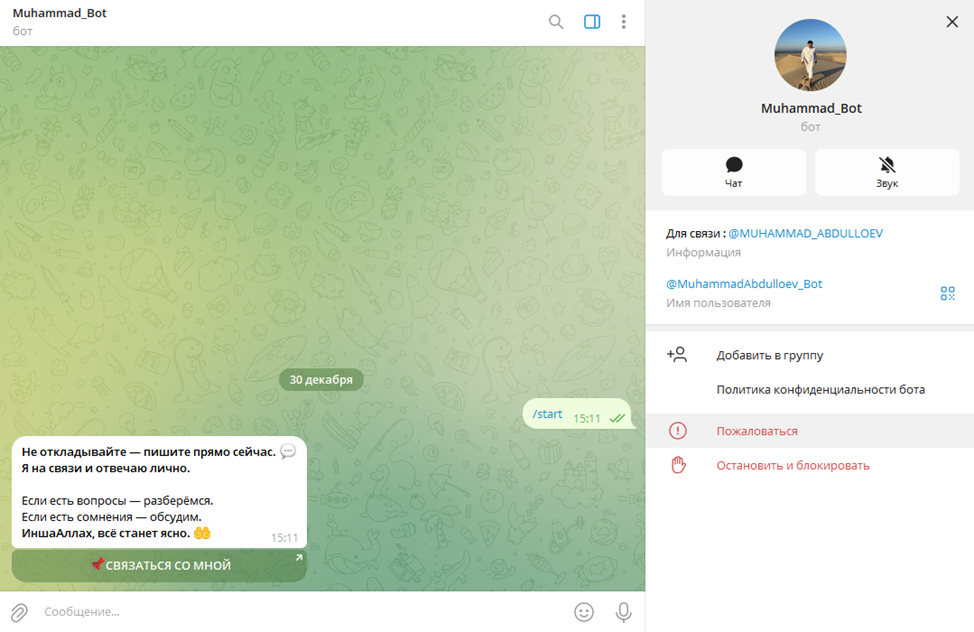Show the QR code for the username

pos(947,293)
